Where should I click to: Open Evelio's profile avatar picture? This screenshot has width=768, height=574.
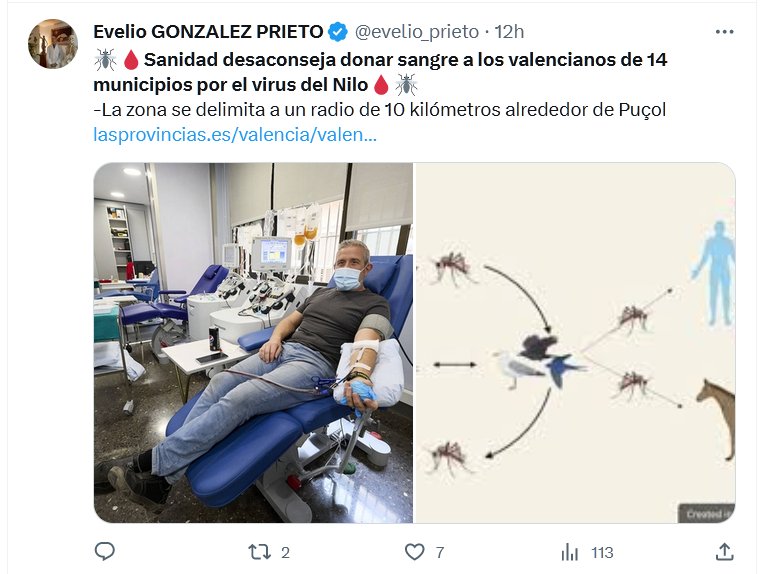53,44
